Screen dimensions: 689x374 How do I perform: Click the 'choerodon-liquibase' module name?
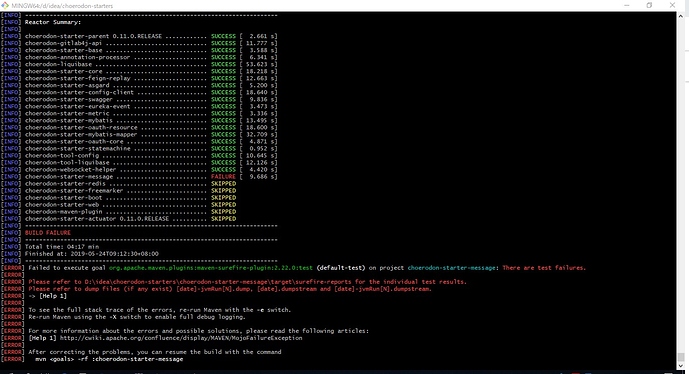pos(58,64)
